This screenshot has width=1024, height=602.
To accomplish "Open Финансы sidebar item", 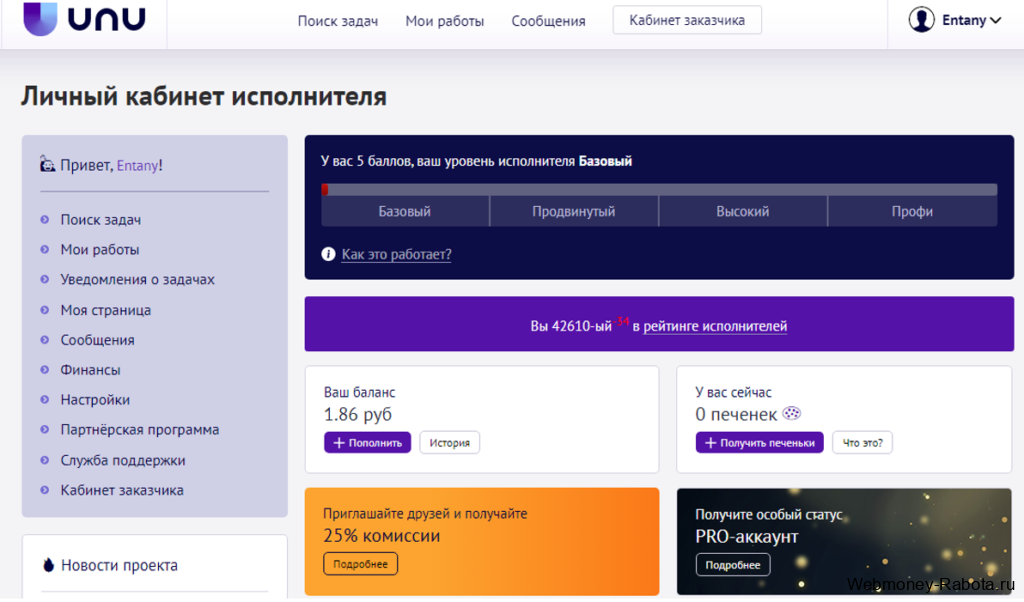I will [90, 370].
